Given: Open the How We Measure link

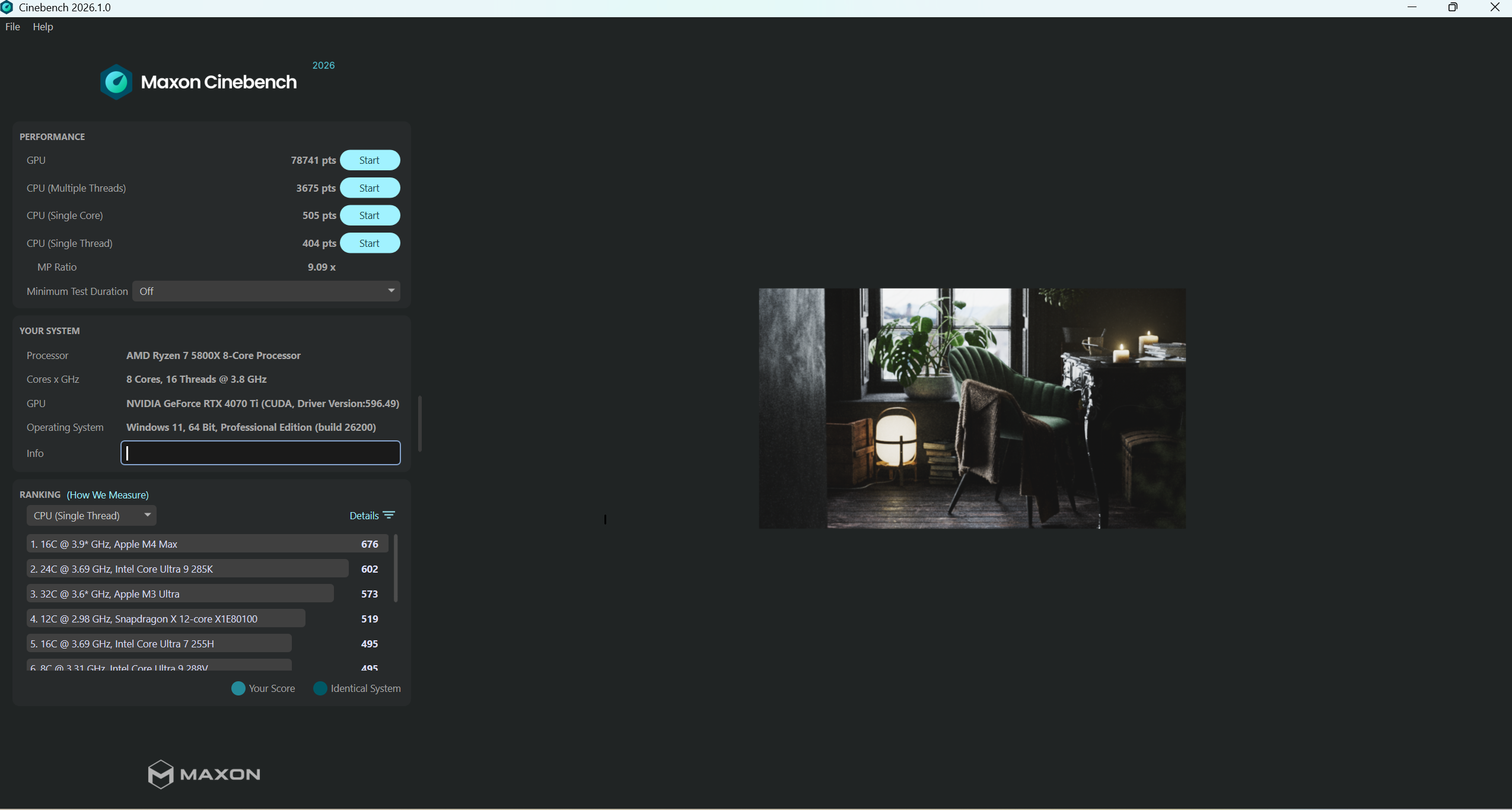Looking at the screenshot, I should coord(108,495).
